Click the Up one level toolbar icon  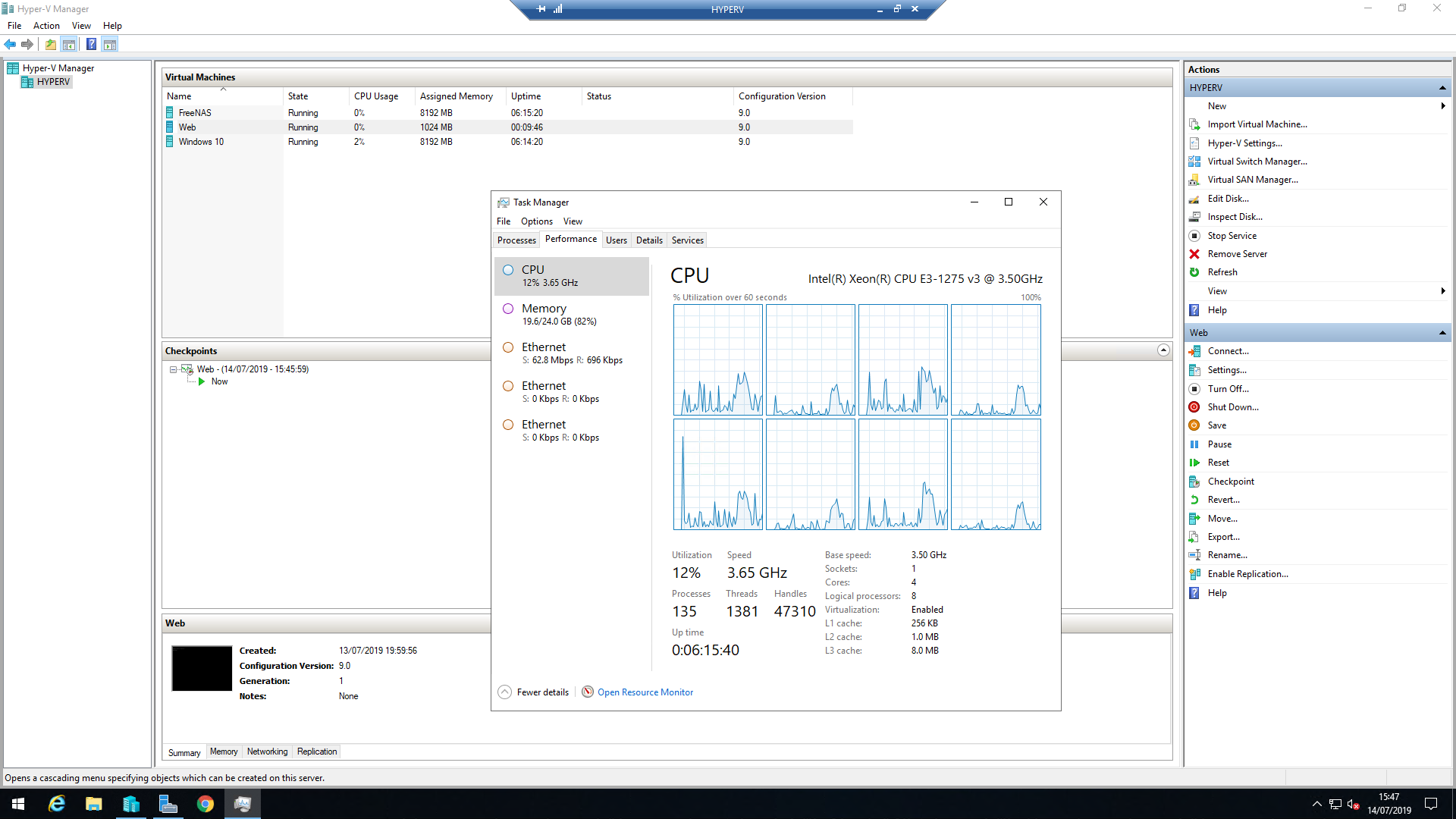[50, 44]
